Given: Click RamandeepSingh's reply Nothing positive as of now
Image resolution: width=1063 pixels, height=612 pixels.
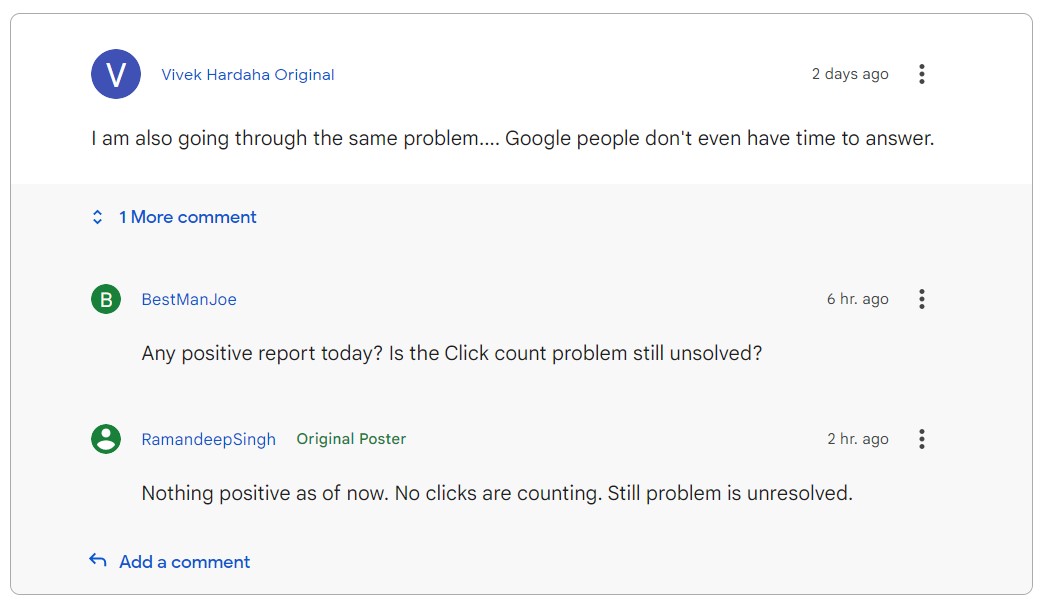Looking at the screenshot, I should 497,493.
